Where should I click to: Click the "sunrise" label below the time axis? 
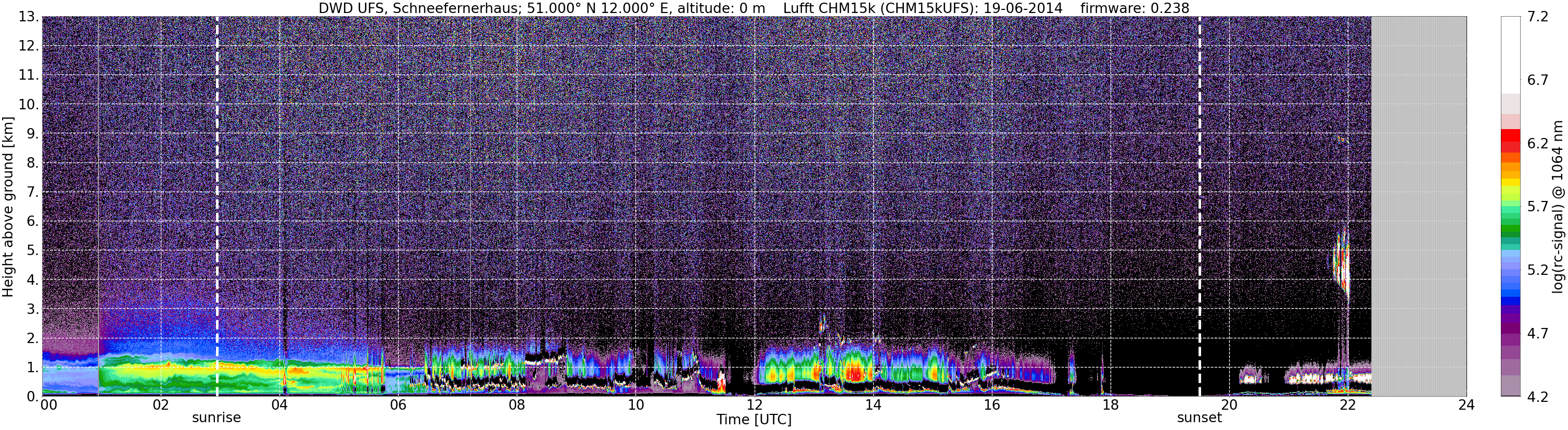tap(216, 418)
